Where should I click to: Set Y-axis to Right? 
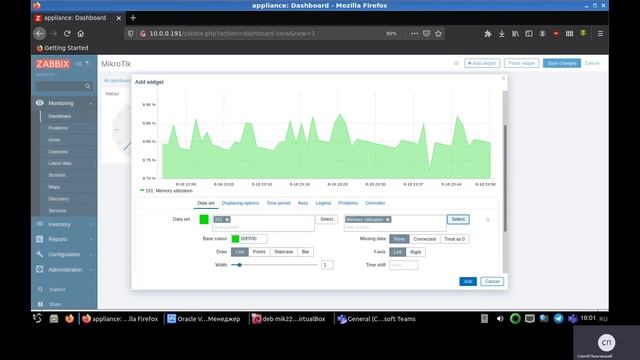tap(416, 252)
